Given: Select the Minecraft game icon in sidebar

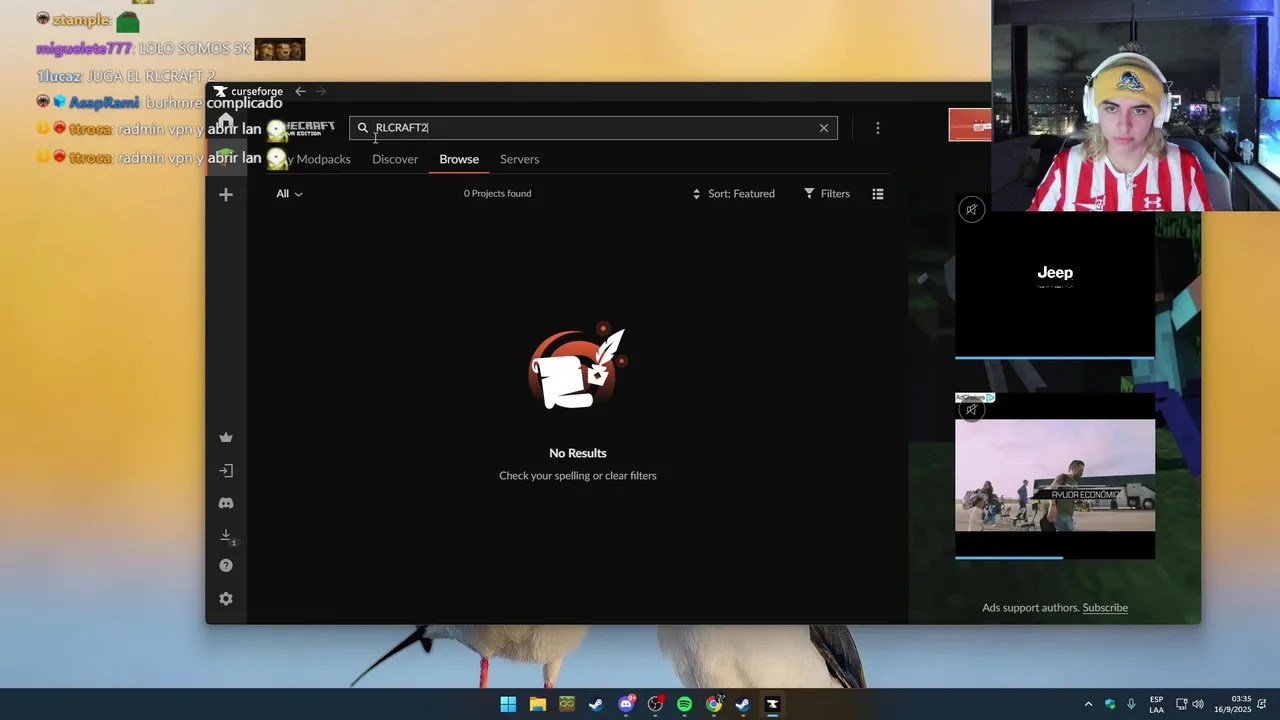Looking at the screenshot, I should click(226, 157).
